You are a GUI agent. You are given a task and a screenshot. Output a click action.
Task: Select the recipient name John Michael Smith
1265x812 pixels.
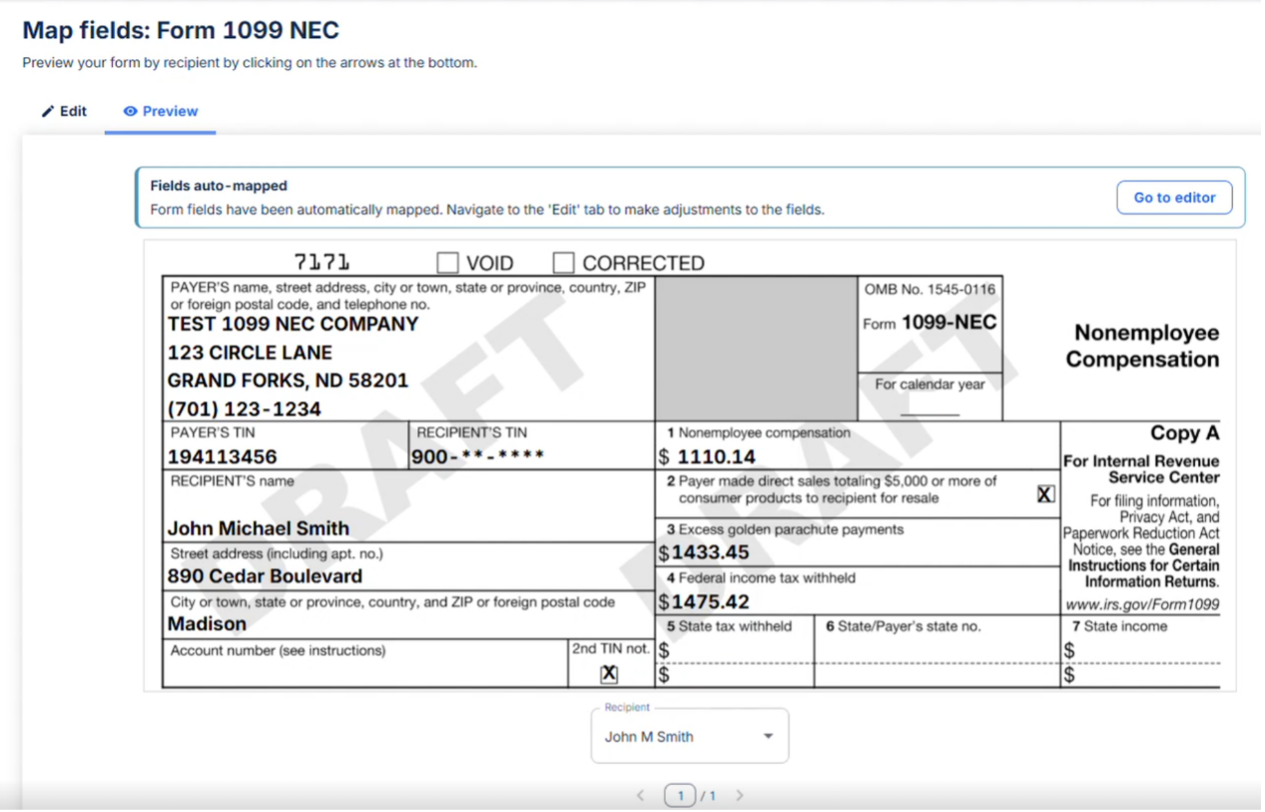coord(258,528)
